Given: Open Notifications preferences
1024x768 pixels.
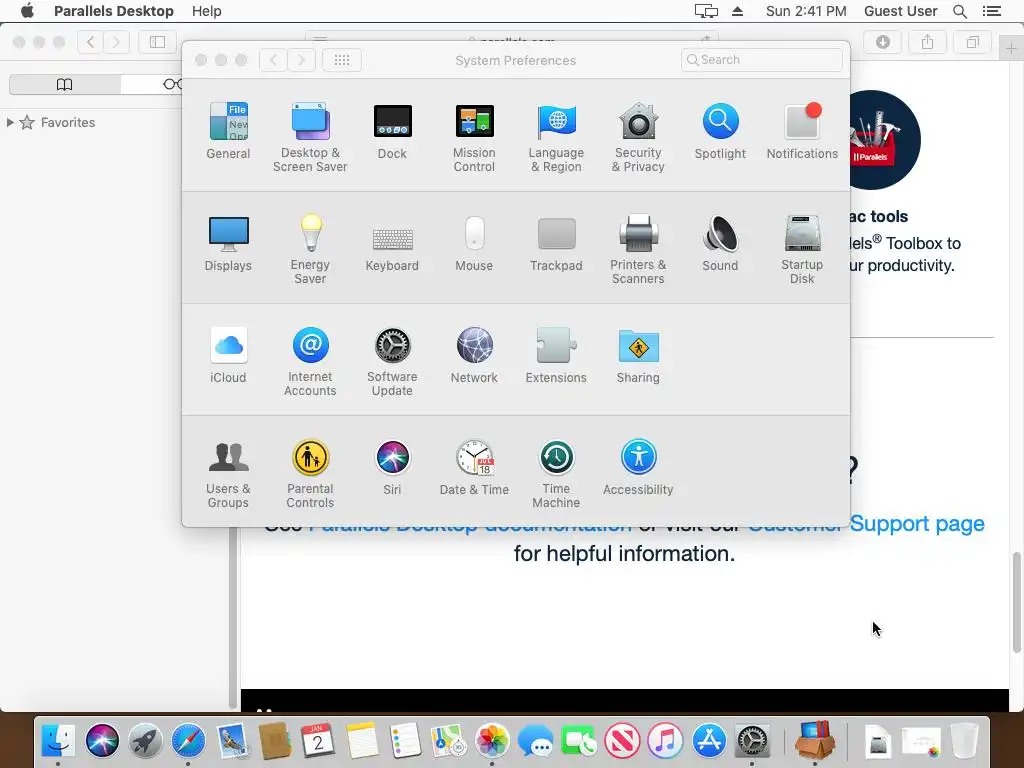Looking at the screenshot, I should tap(802, 131).
